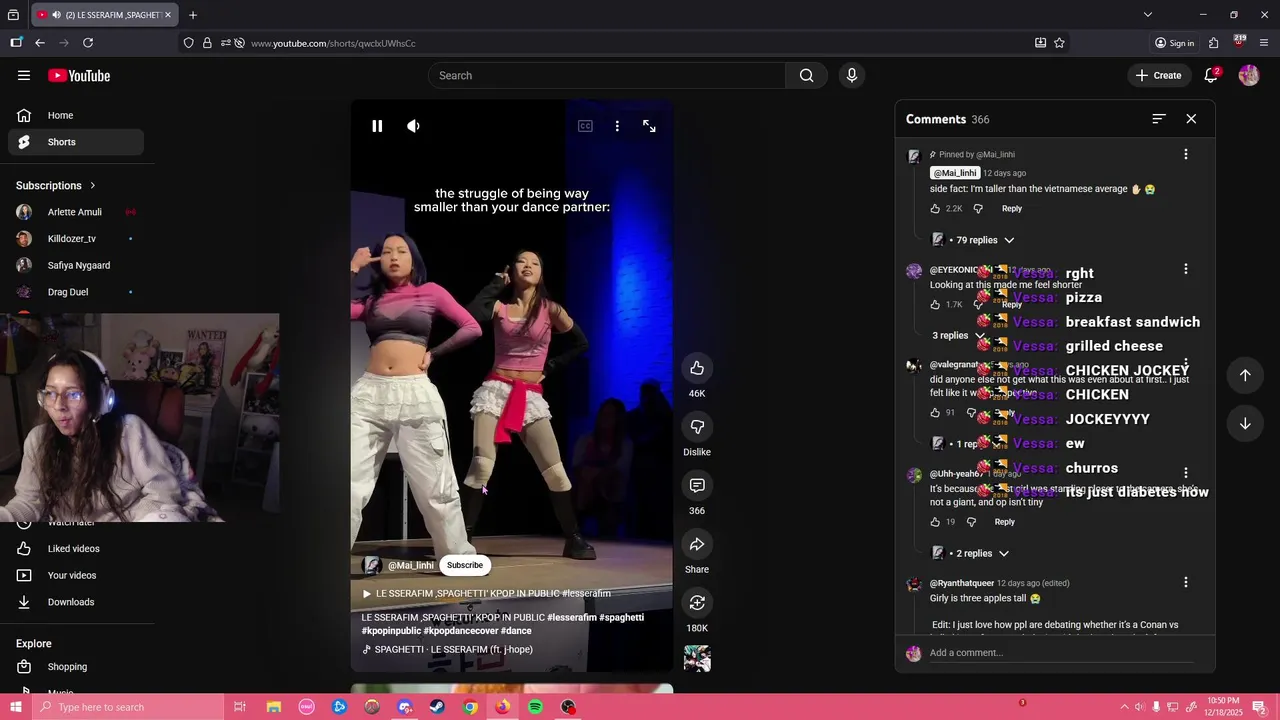Open Firefox extensions puzzle icon
The width and height of the screenshot is (1280, 720).
(1213, 43)
